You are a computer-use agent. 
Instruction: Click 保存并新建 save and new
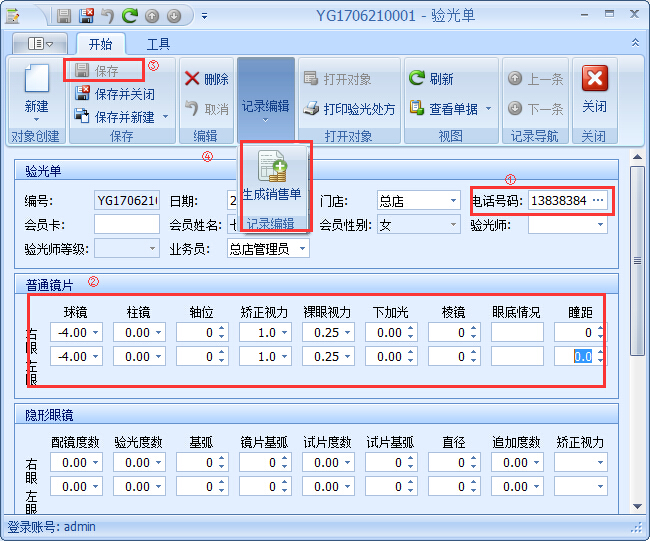coord(115,117)
